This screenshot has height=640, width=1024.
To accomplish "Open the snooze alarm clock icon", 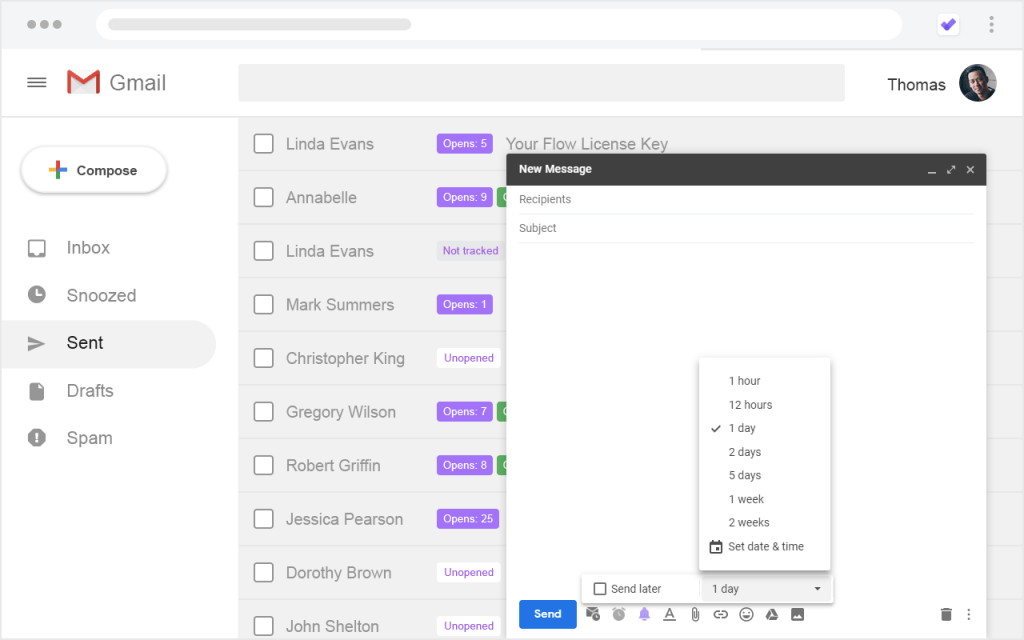I will pyautogui.click(x=618, y=614).
